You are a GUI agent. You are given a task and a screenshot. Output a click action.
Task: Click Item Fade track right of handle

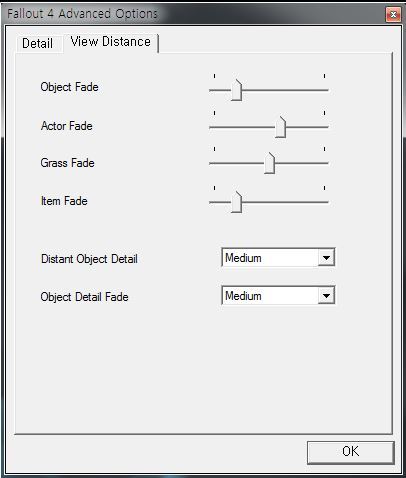pos(285,202)
